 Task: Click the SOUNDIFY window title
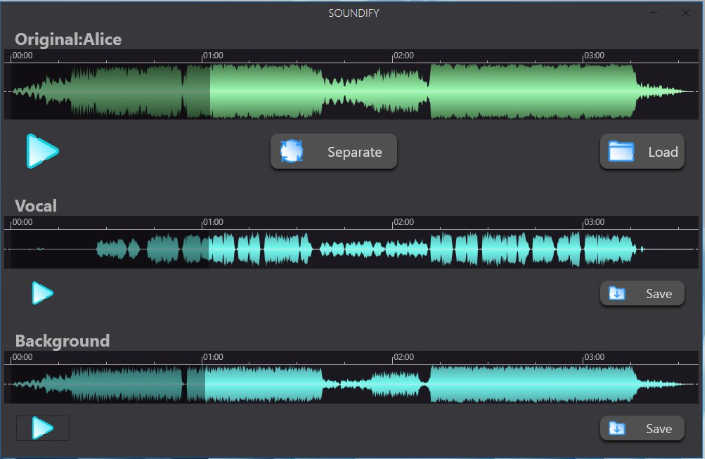tap(354, 13)
